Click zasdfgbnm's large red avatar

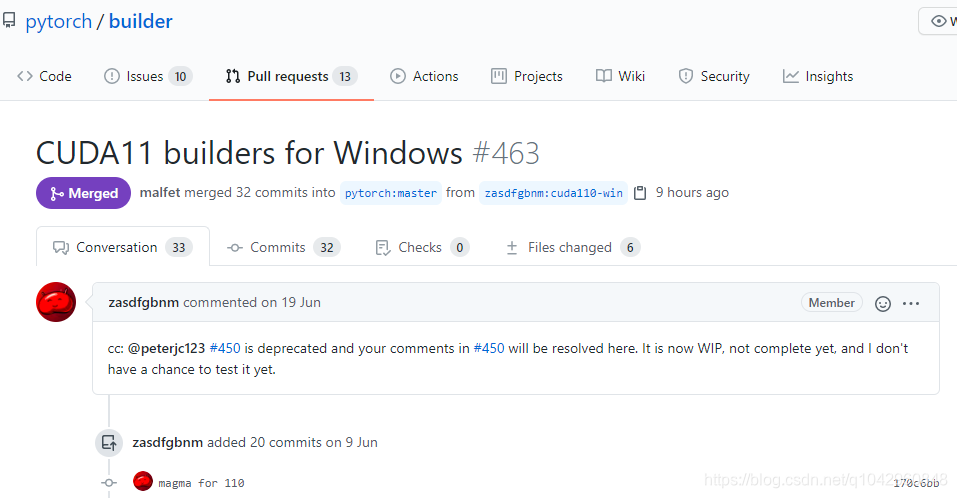tap(56, 302)
